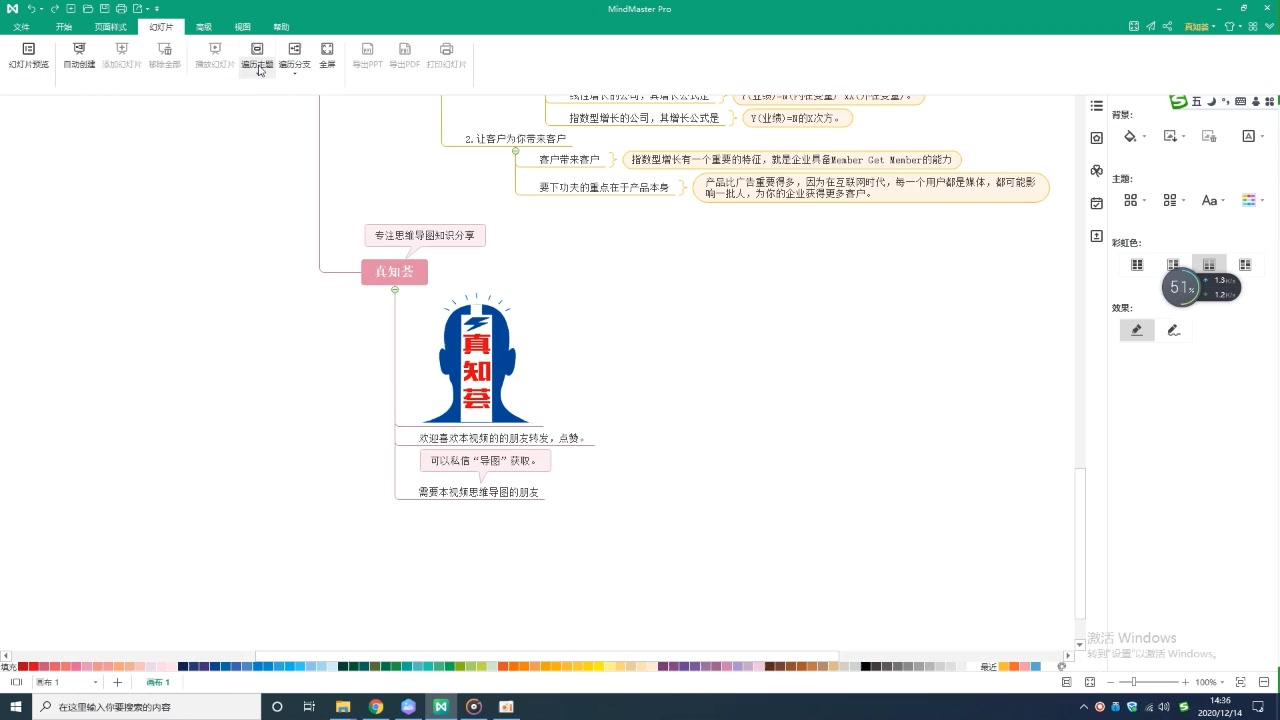This screenshot has height=720, width=1280.
Task: Click remove background image icon
Action: [x=1209, y=136]
